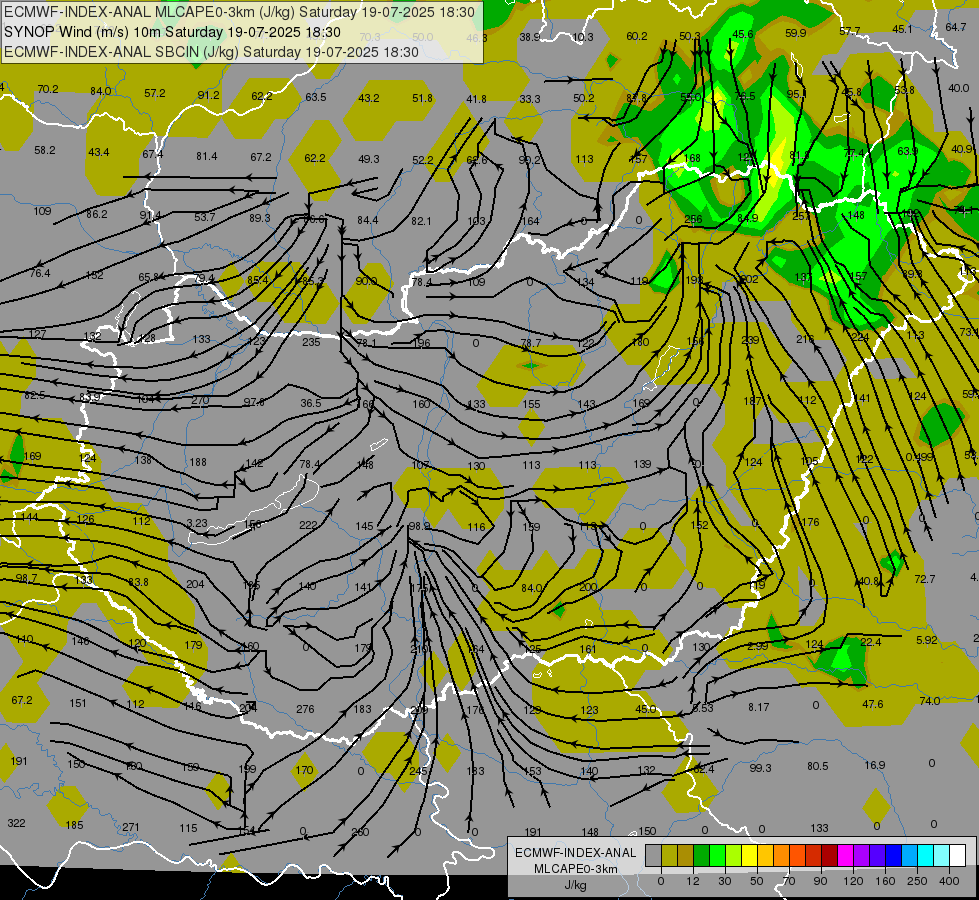
Task: Click the map value '80.5'
Action: [x=817, y=766]
